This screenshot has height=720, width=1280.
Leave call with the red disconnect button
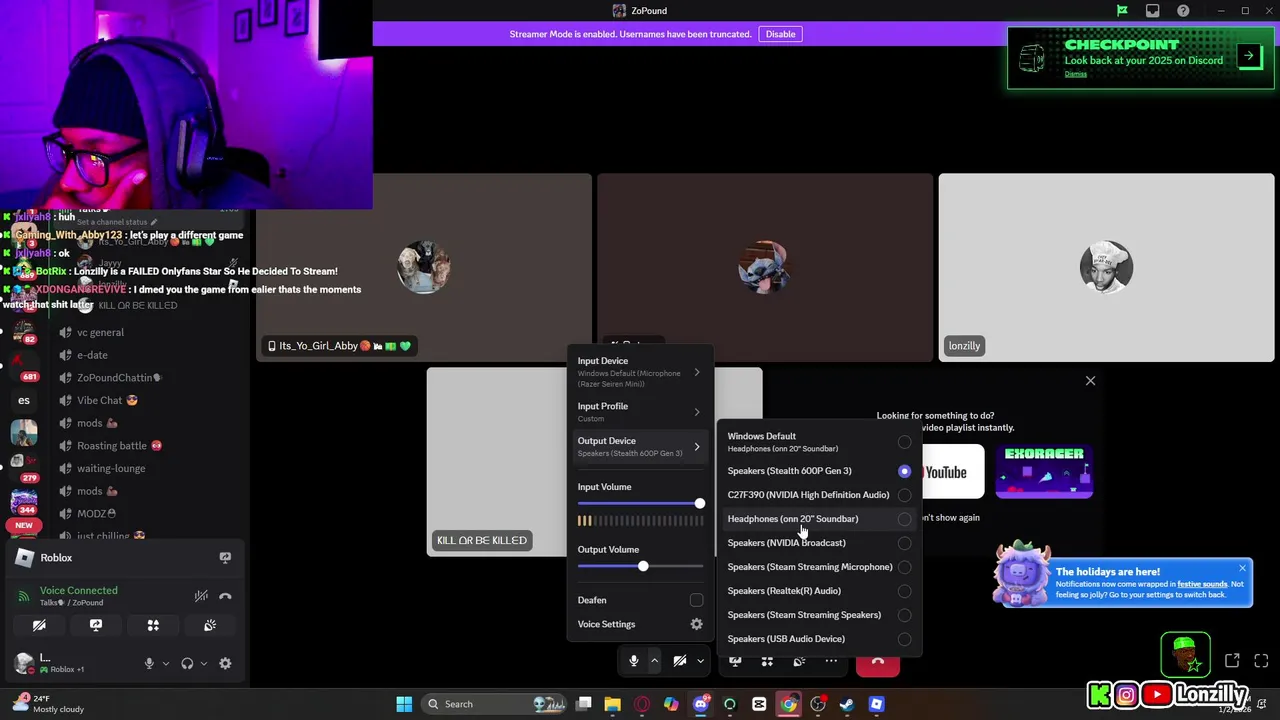point(878,662)
